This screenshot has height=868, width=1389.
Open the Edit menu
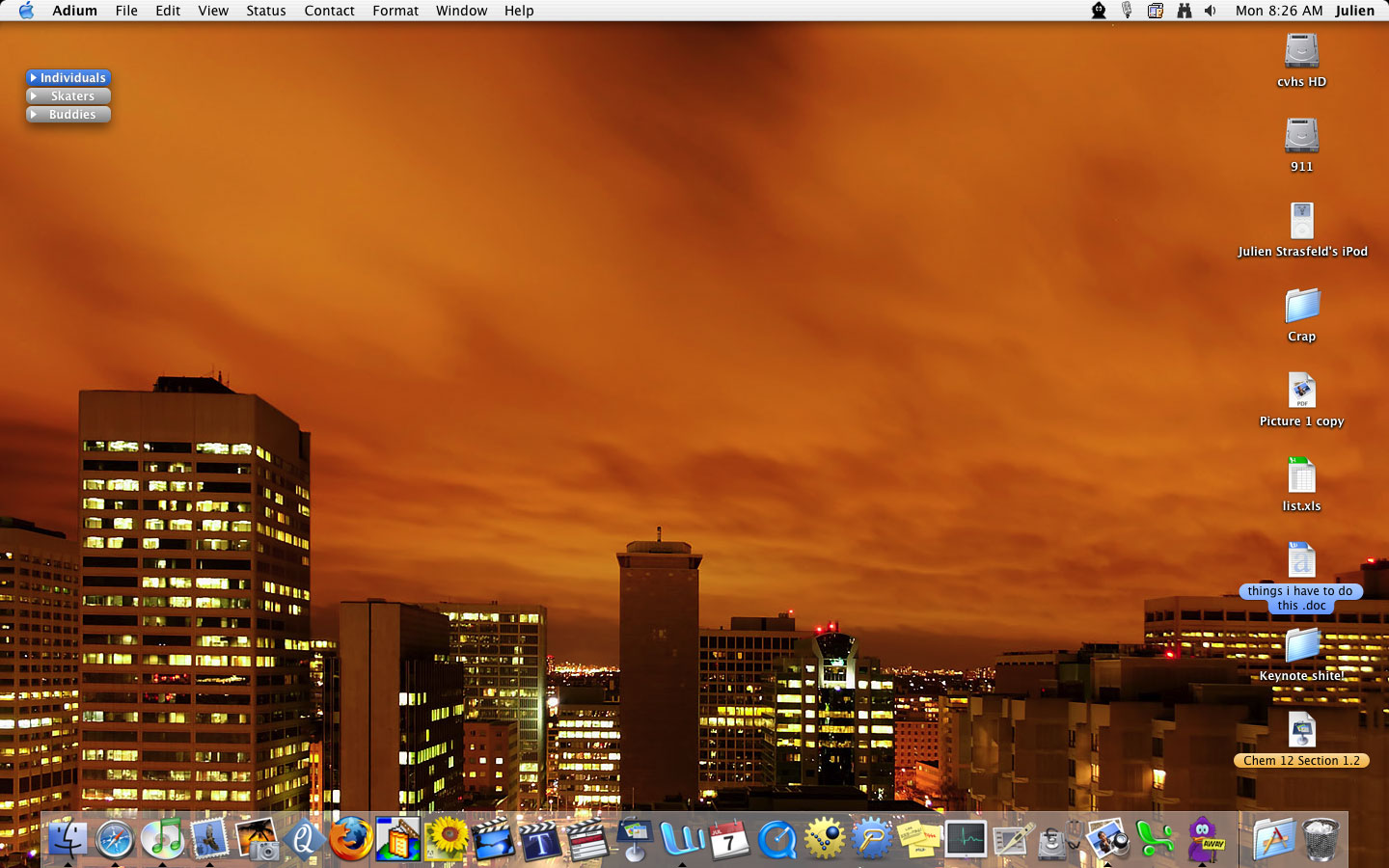coord(168,11)
